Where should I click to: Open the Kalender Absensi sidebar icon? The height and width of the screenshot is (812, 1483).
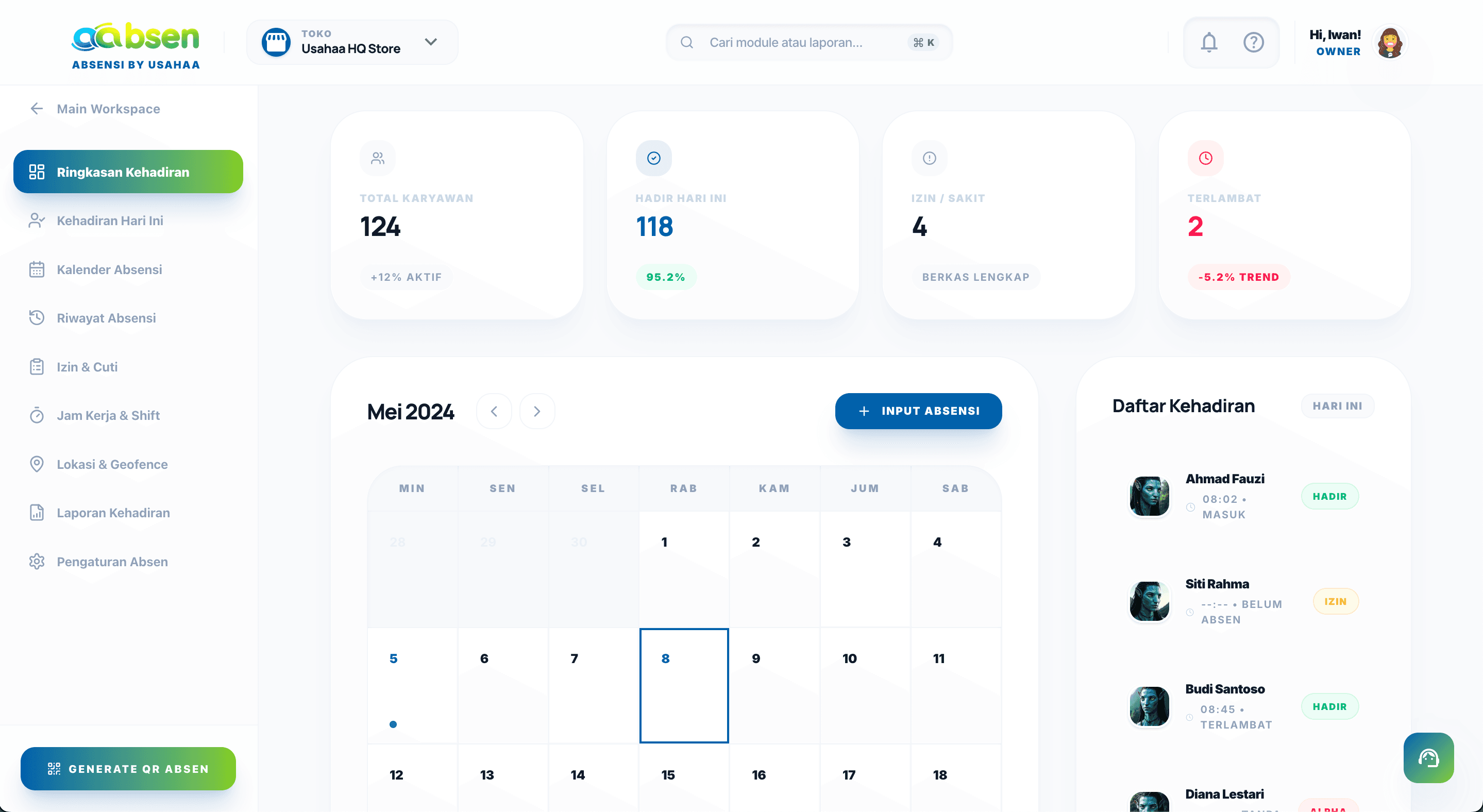point(37,269)
